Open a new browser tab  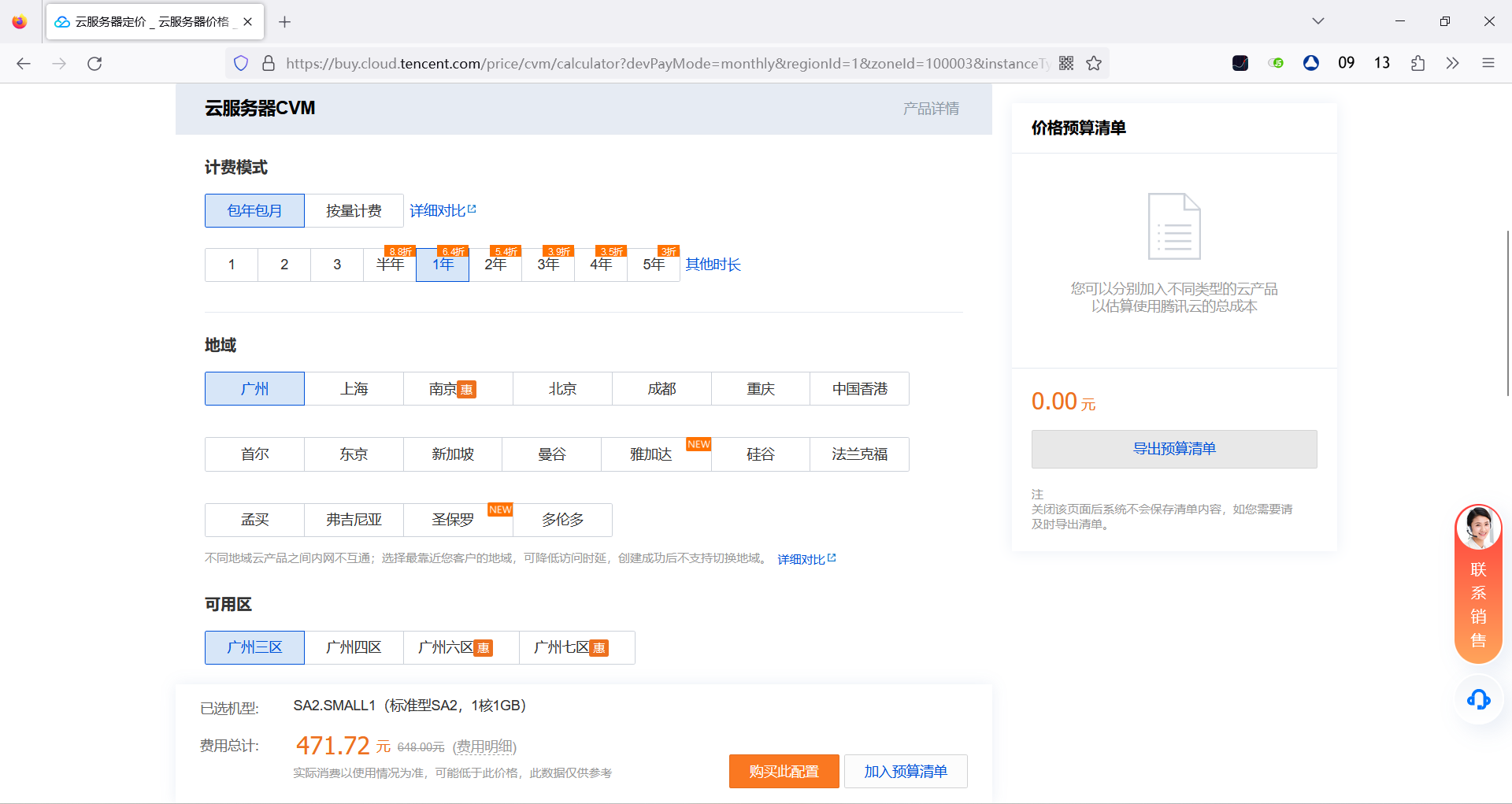tap(285, 21)
